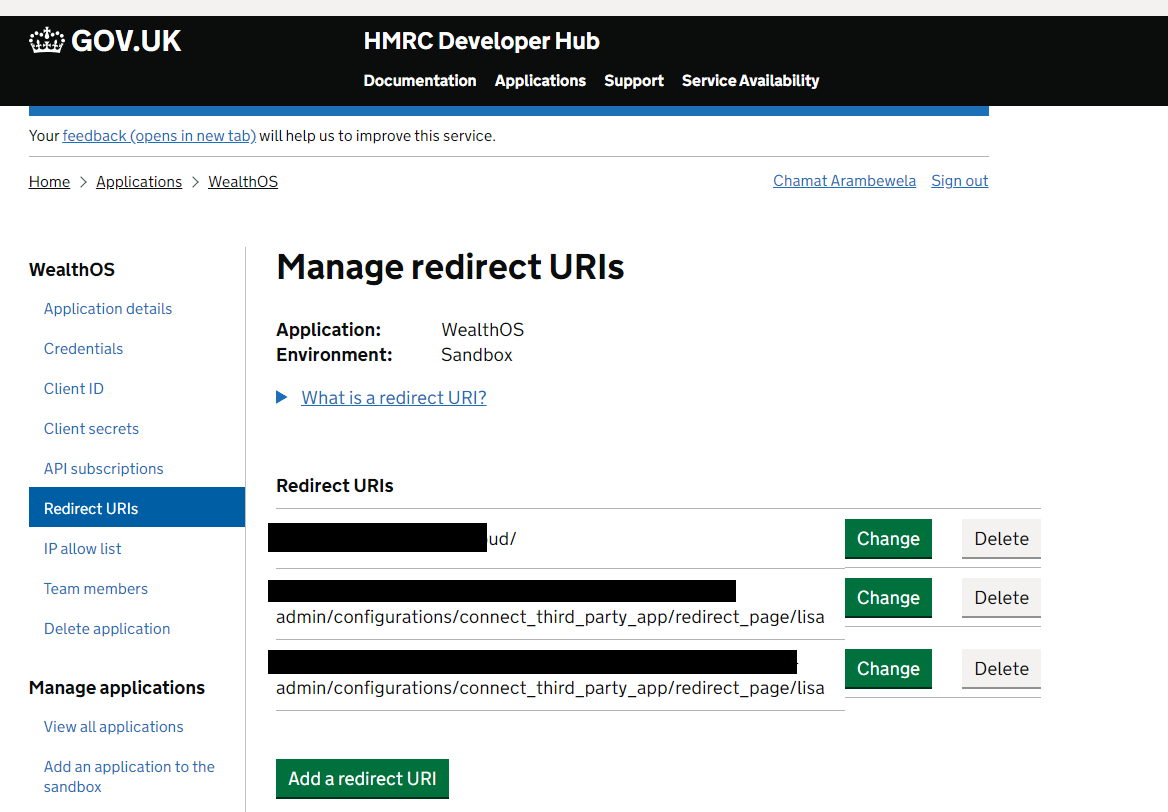Click the 'Environment:' label
Viewport: 1168px width, 812px height.
click(x=334, y=355)
